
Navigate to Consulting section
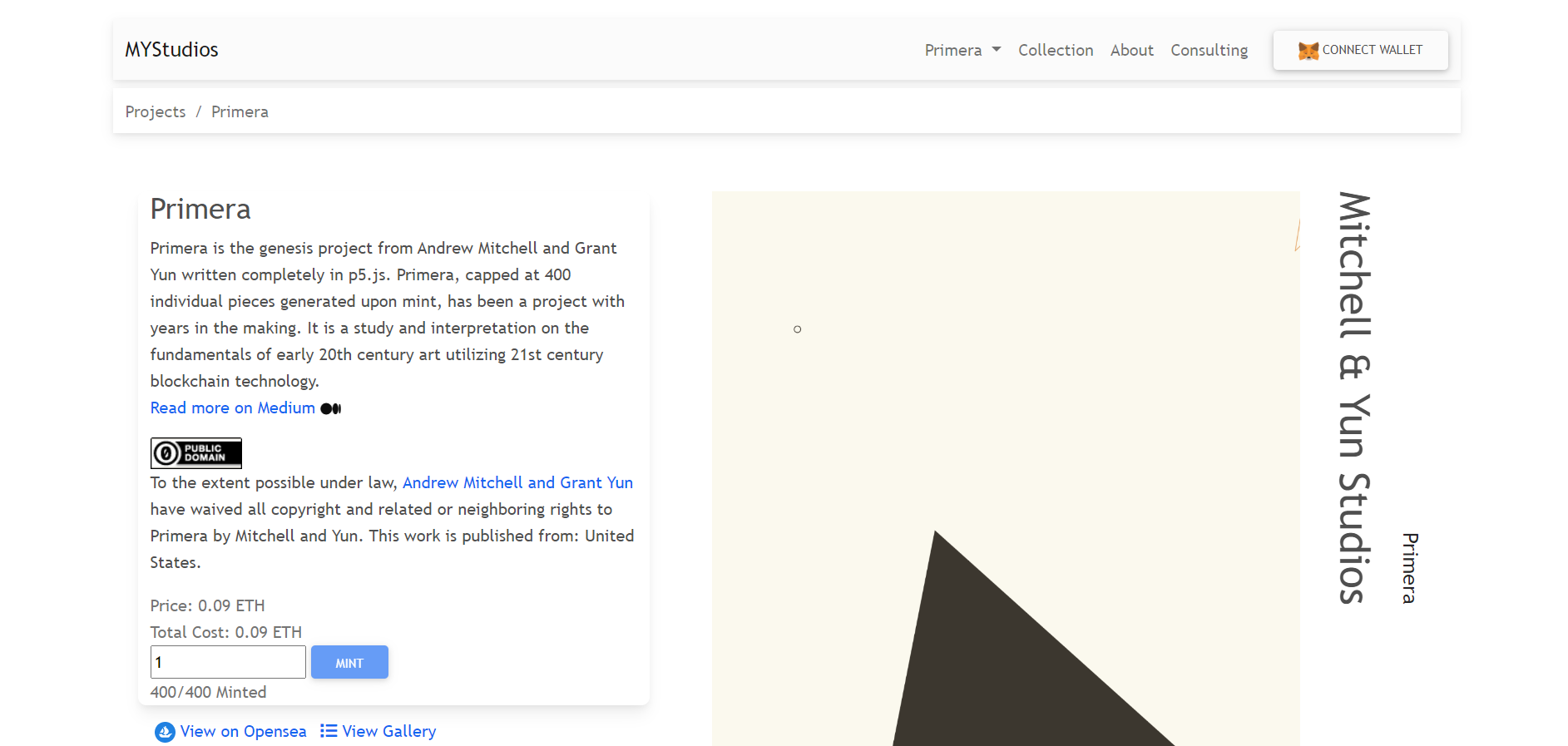click(1209, 50)
